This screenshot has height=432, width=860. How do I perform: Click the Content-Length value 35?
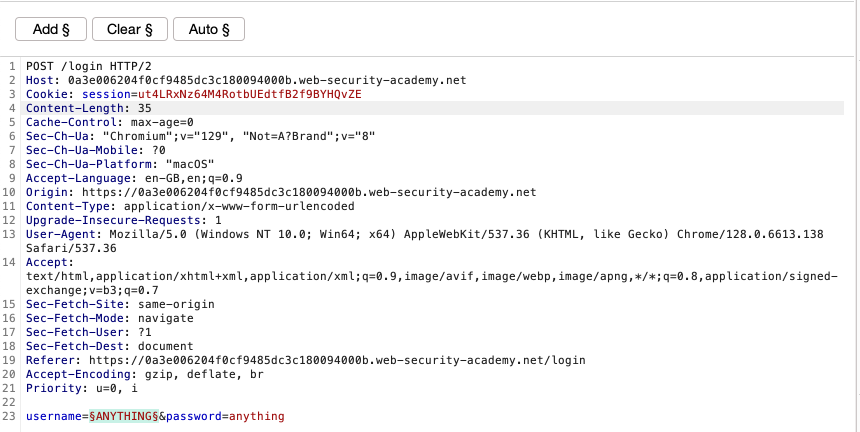tap(145, 108)
